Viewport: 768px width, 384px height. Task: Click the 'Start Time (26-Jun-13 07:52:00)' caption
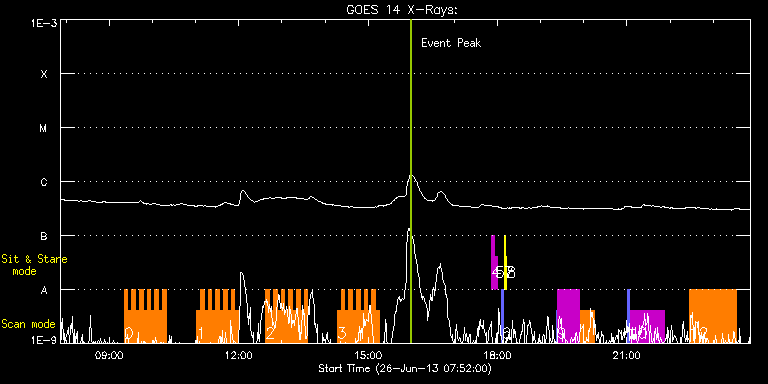(405, 368)
